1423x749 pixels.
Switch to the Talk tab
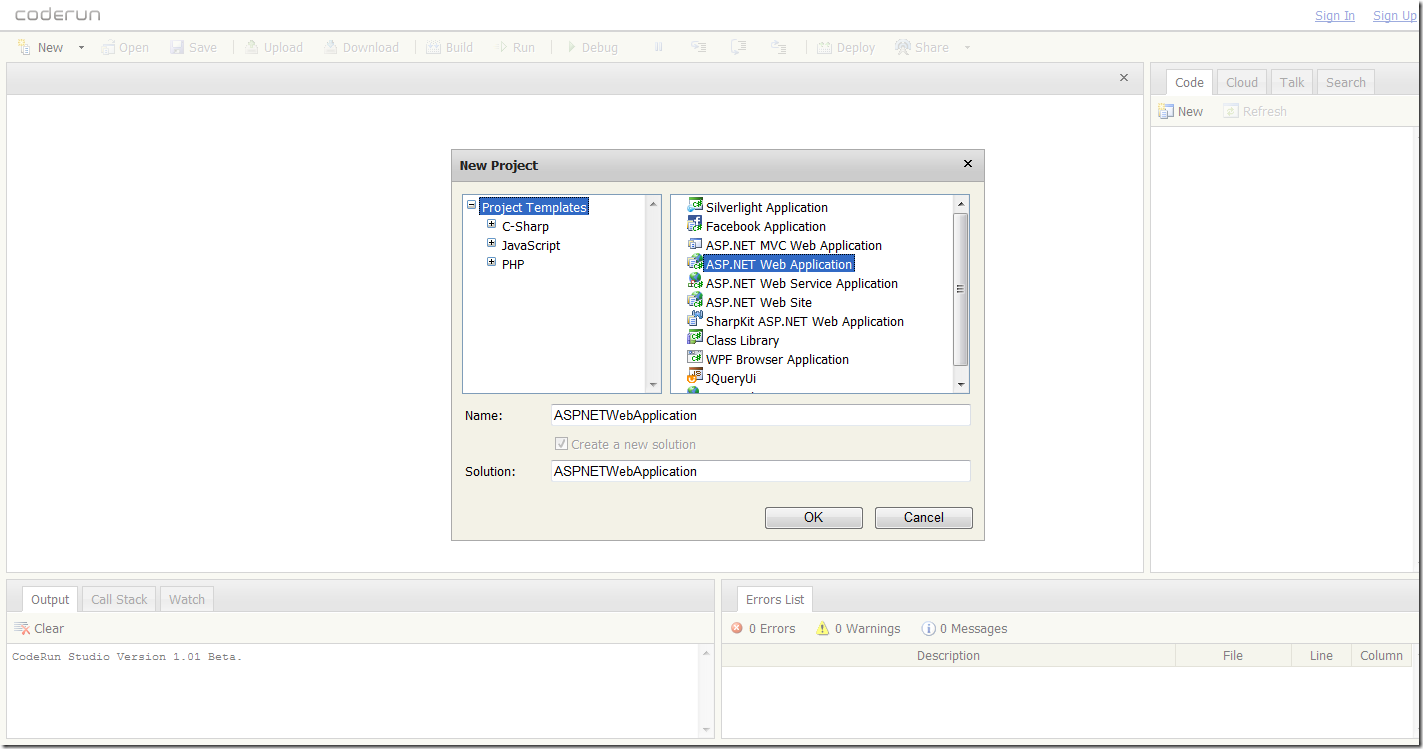pyautogui.click(x=1292, y=82)
